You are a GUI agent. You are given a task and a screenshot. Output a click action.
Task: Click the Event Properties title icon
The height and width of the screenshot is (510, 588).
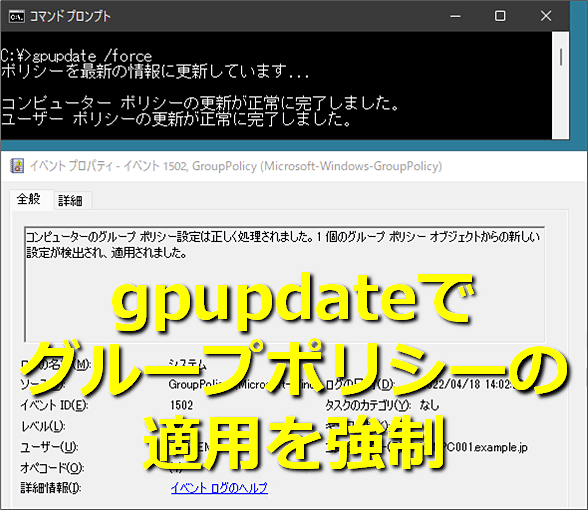pyautogui.click(x=17, y=165)
